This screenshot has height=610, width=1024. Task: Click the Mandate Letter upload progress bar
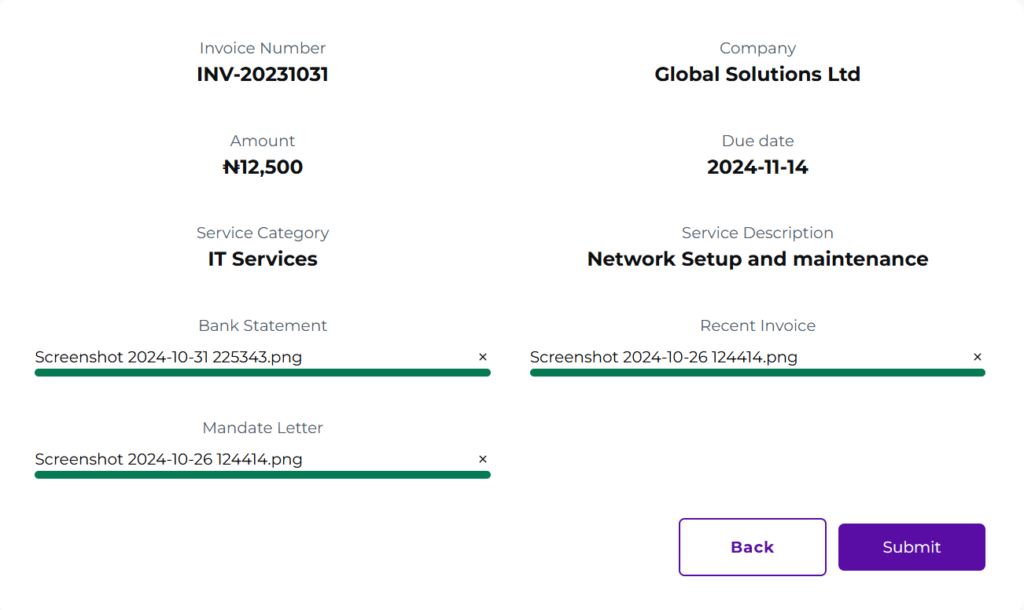262,475
